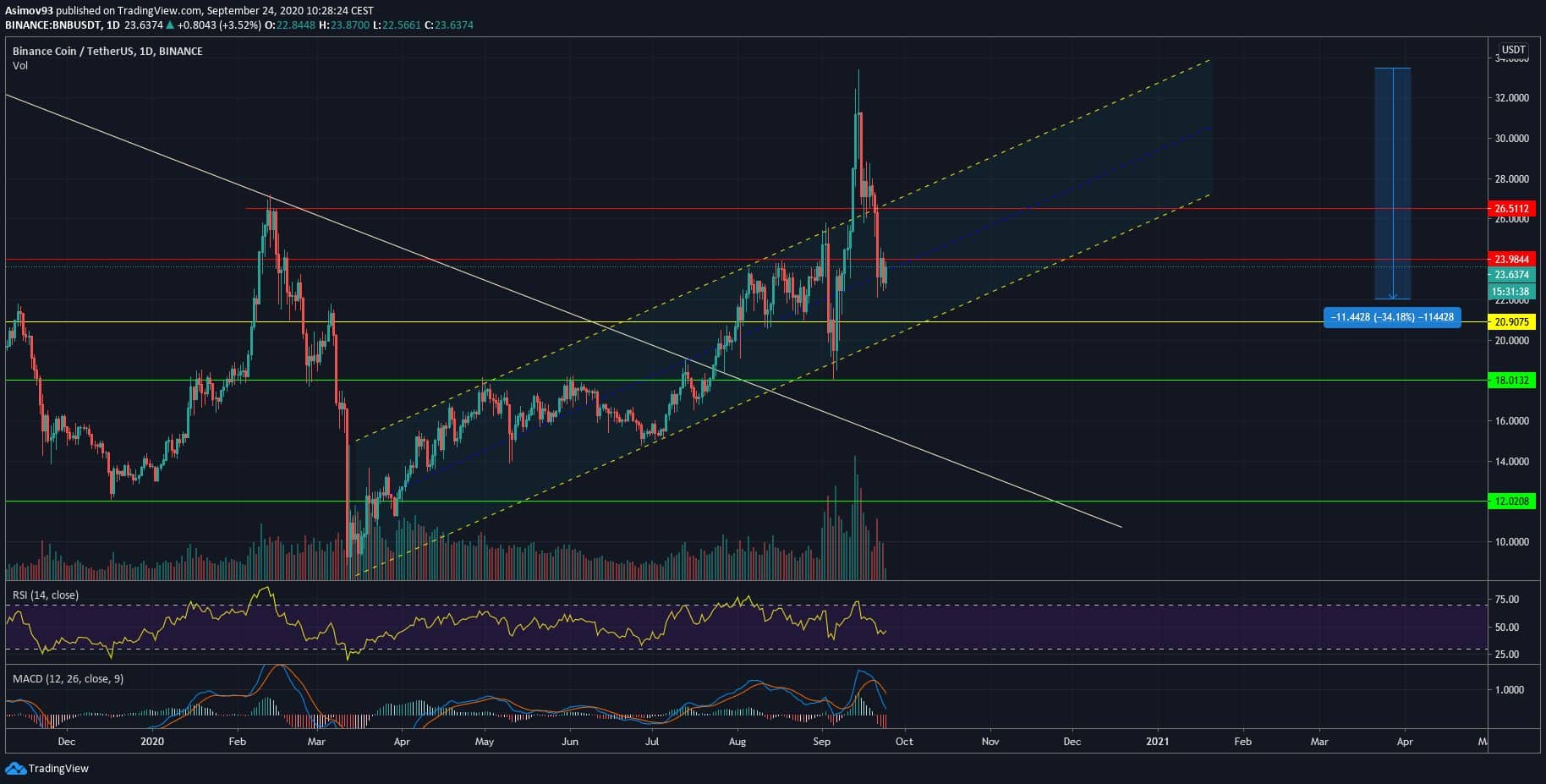Screen dimensions: 1546x784
Task: Click the Sep label on time axis
Action: [x=821, y=742]
